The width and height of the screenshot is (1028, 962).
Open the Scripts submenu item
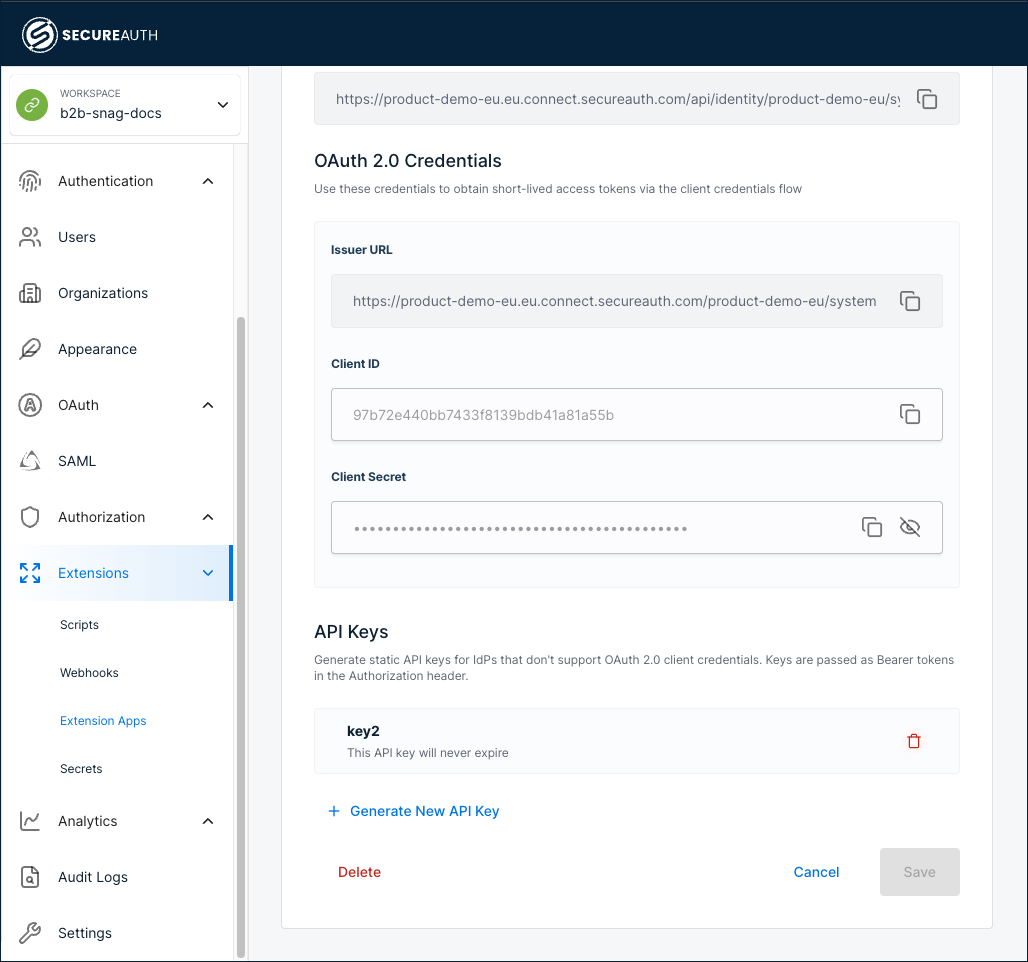pos(79,625)
